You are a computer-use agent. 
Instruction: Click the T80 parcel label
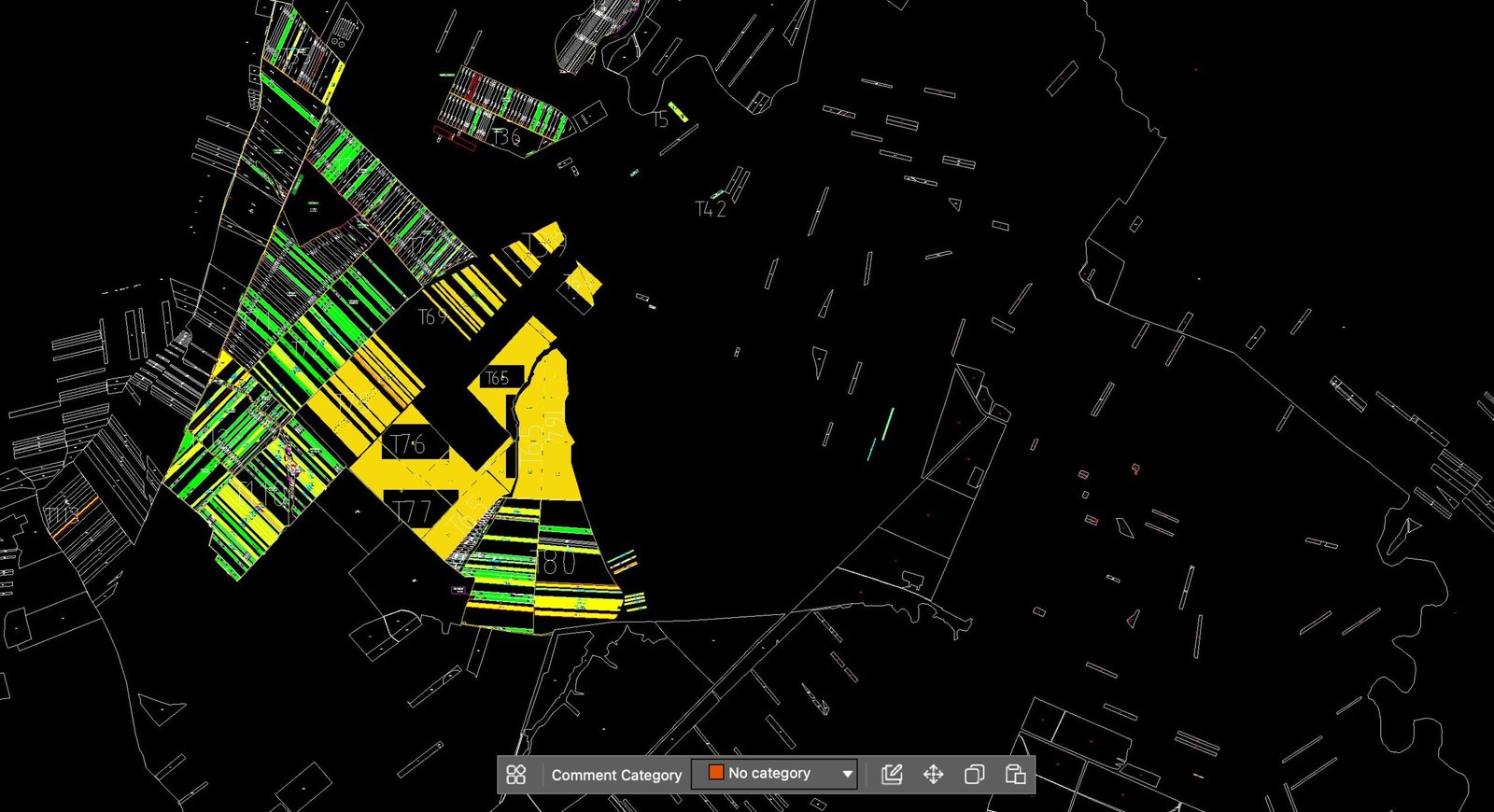point(558,562)
